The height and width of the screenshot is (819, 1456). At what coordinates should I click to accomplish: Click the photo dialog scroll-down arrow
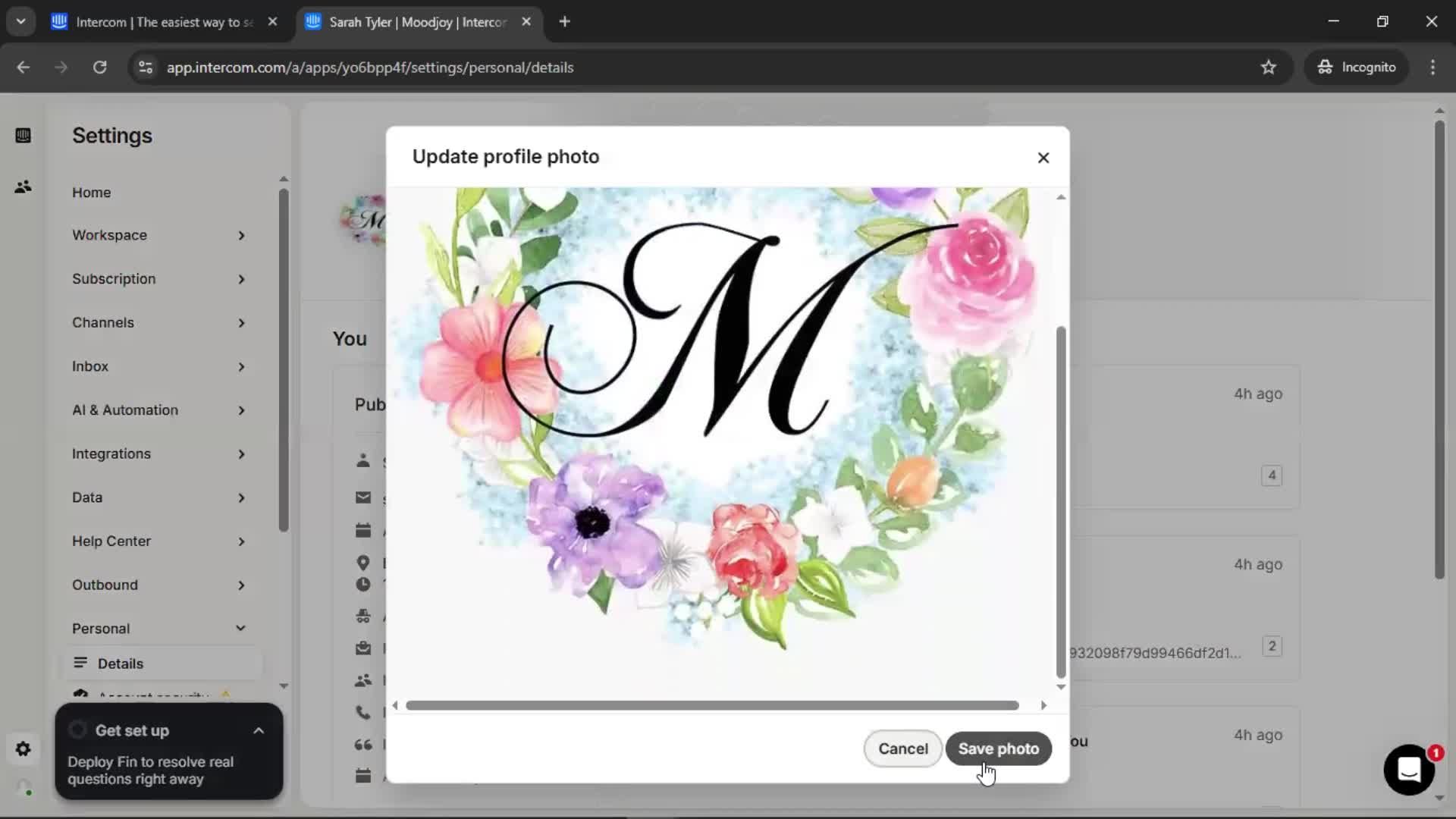tap(1061, 687)
